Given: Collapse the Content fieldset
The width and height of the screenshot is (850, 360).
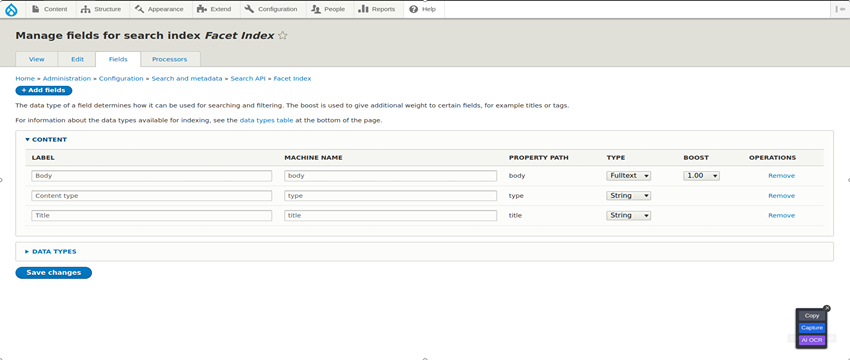Looking at the screenshot, I should pos(46,139).
